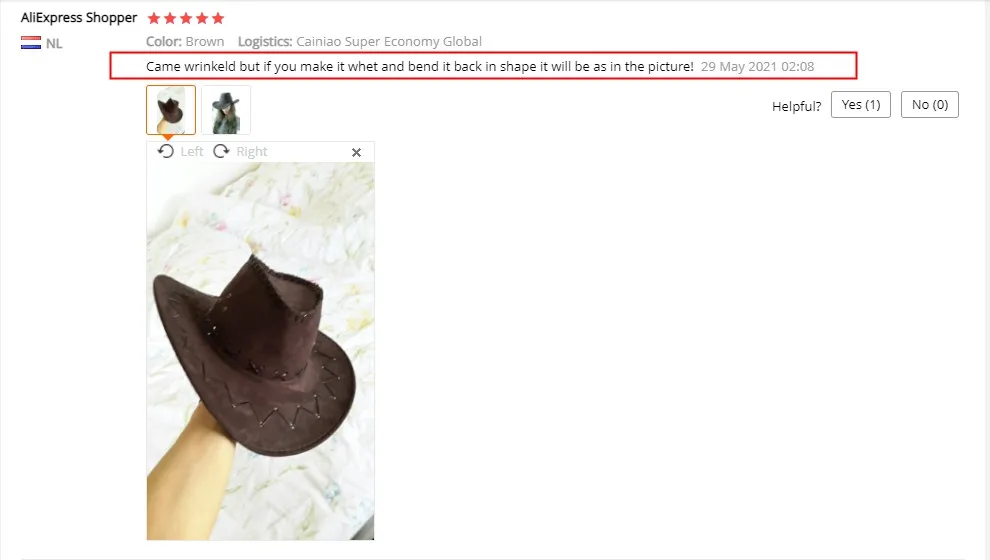990x560 pixels.
Task: Mark review helpful with Yes (1)
Action: pos(861,104)
